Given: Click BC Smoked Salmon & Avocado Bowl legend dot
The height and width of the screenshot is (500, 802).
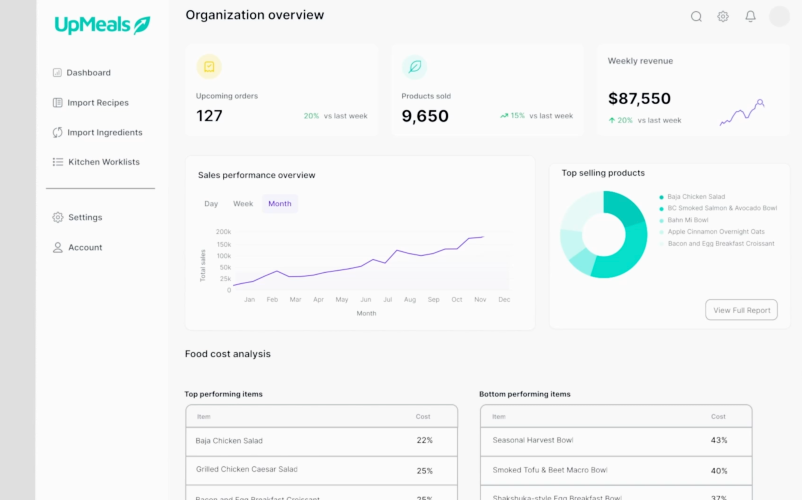Looking at the screenshot, I should pyautogui.click(x=661, y=209).
